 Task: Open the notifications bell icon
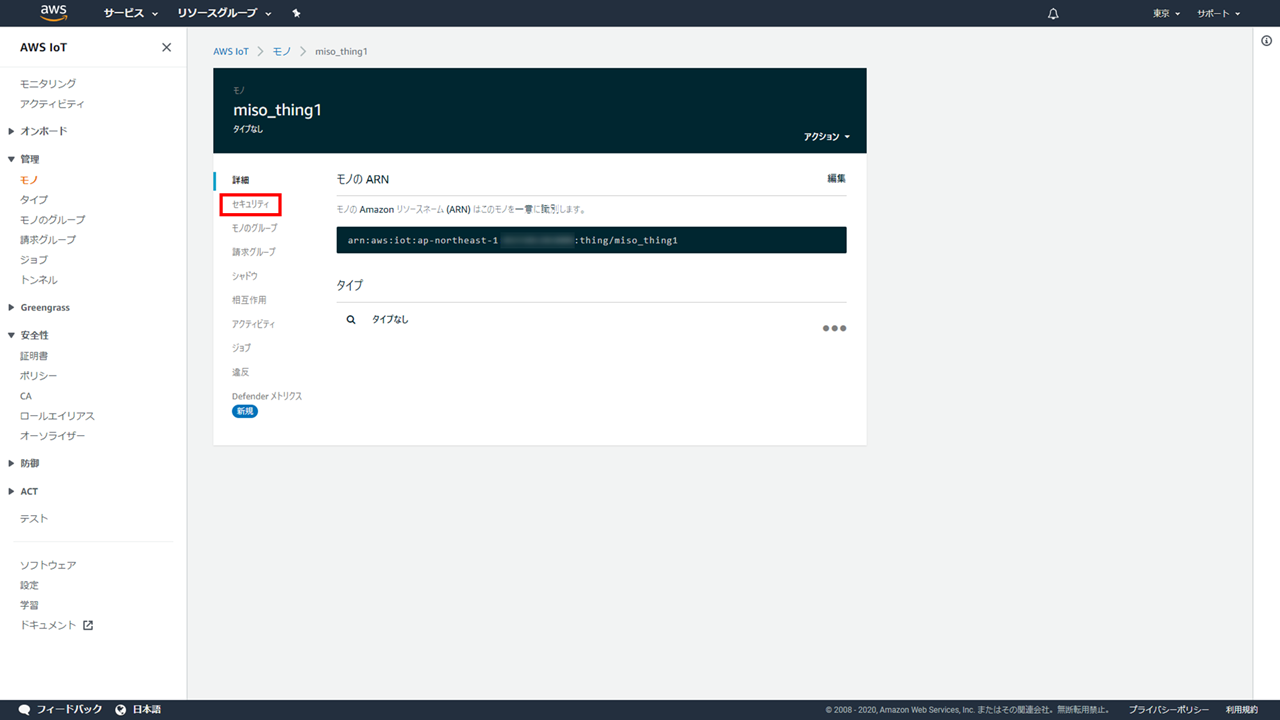(1053, 14)
